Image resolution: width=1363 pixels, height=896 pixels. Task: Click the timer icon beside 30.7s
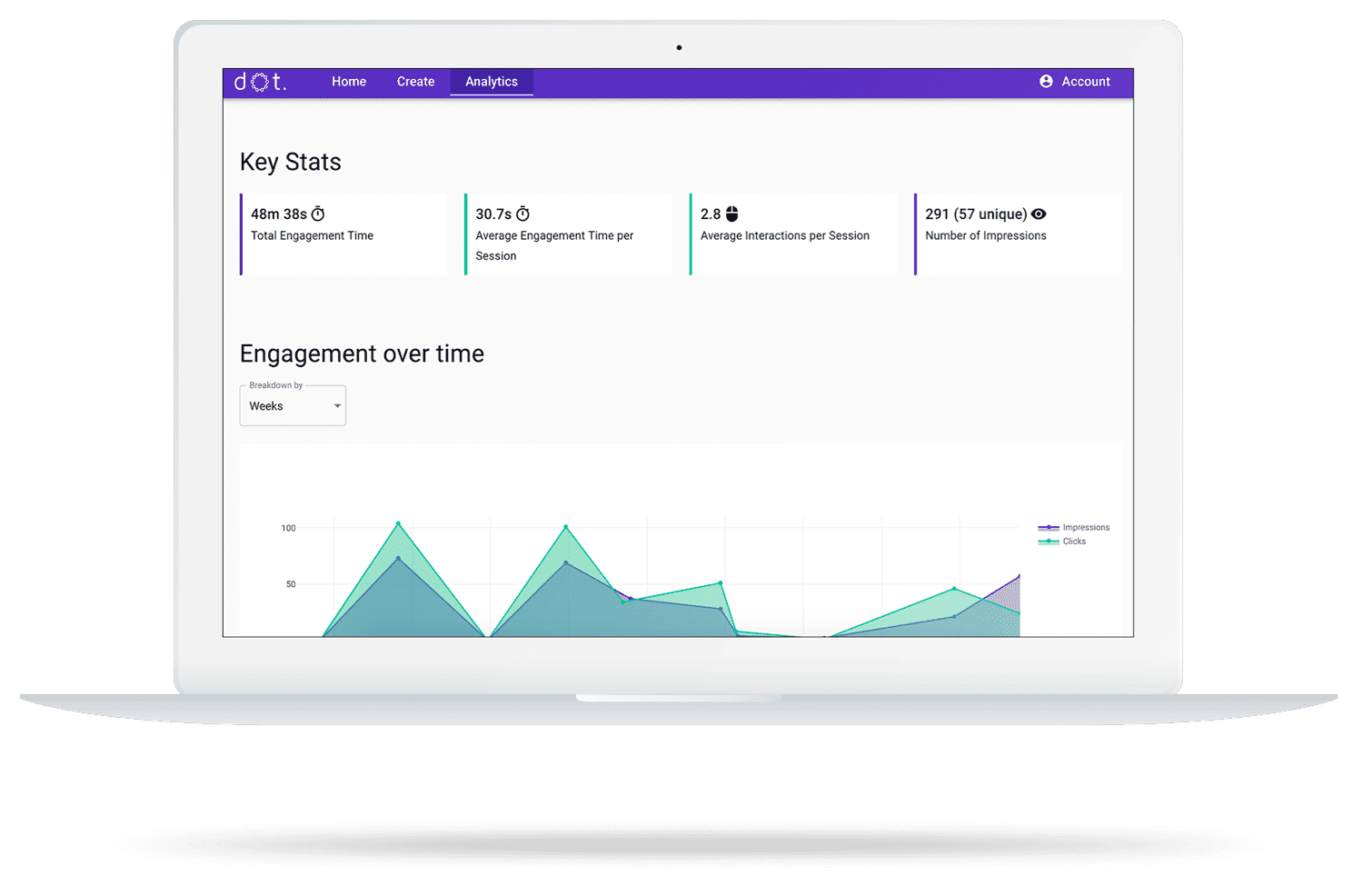tap(522, 214)
